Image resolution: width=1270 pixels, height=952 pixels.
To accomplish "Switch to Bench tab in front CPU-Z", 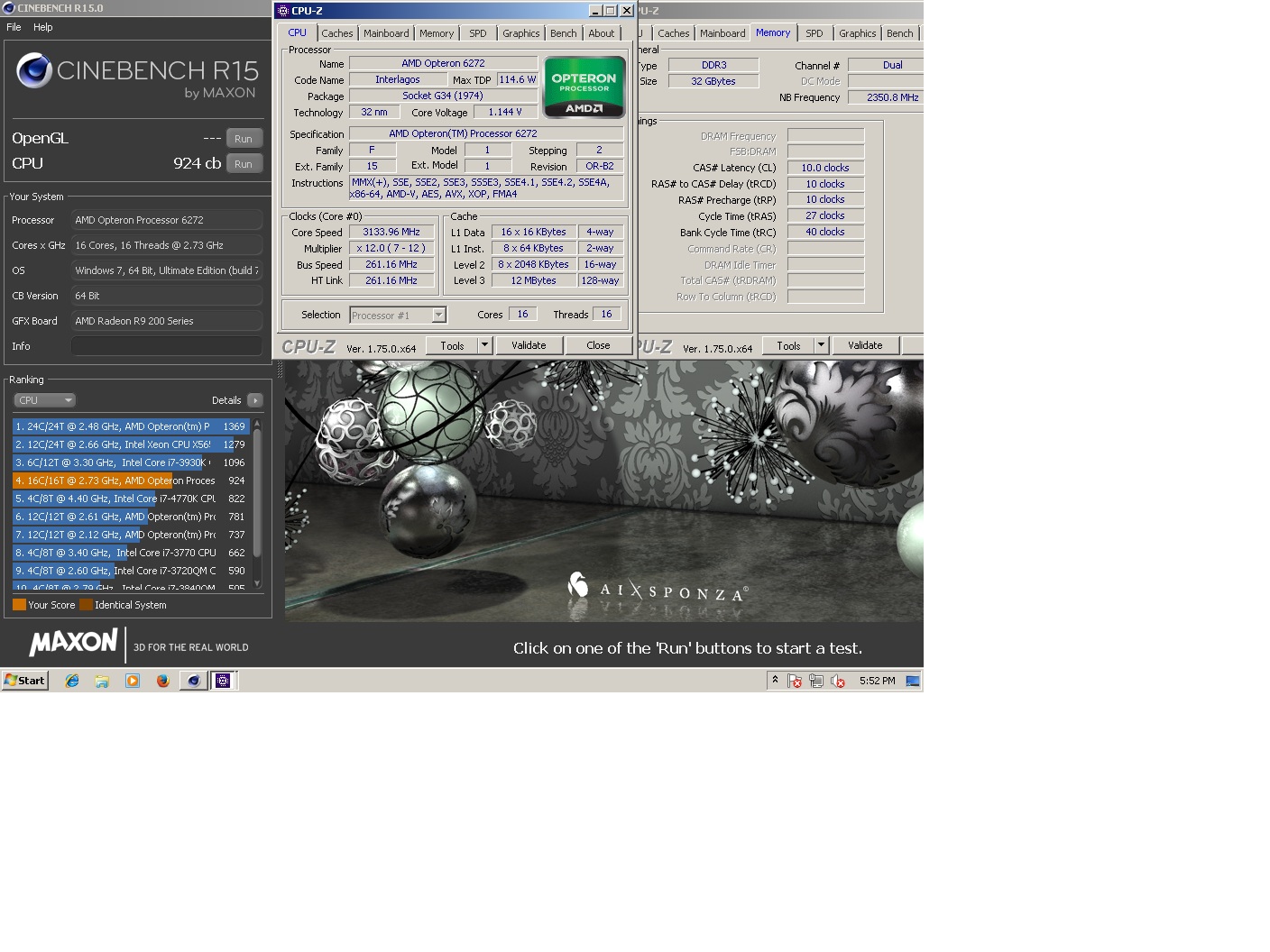I will 564,33.
